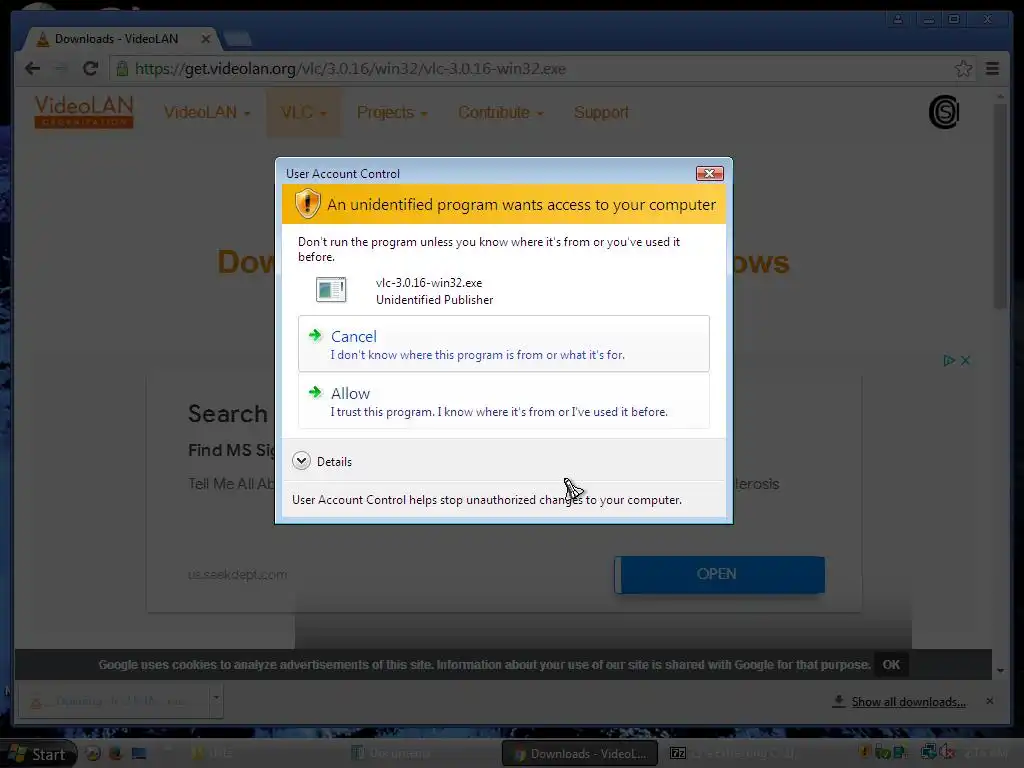Click the page vertical scrollbar
Viewport: 1024px width, 768px height.
pos(1000,206)
